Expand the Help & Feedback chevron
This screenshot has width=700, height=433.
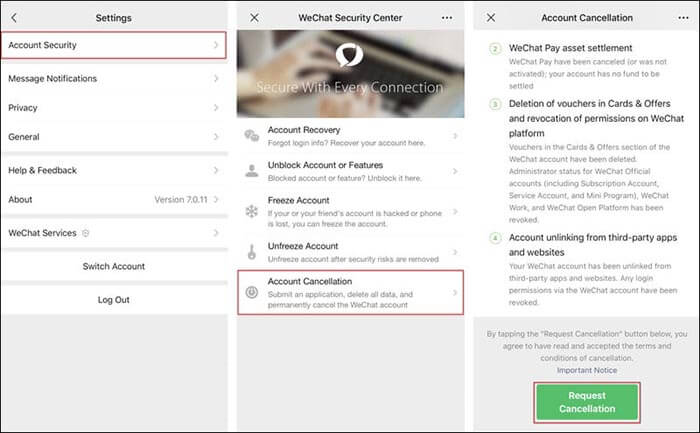coord(215,170)
